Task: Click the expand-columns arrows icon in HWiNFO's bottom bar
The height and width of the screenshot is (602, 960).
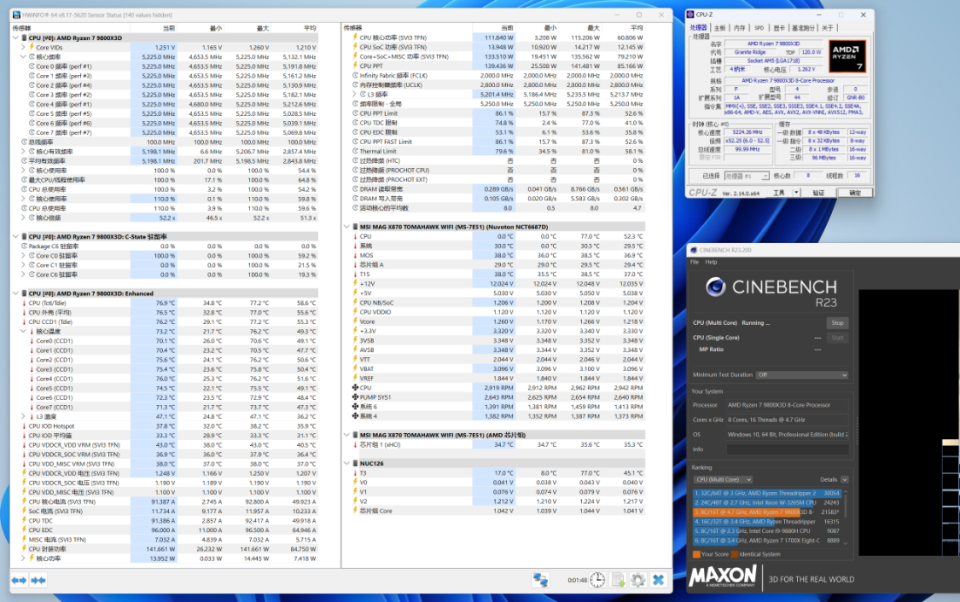Action: point(19,580)
